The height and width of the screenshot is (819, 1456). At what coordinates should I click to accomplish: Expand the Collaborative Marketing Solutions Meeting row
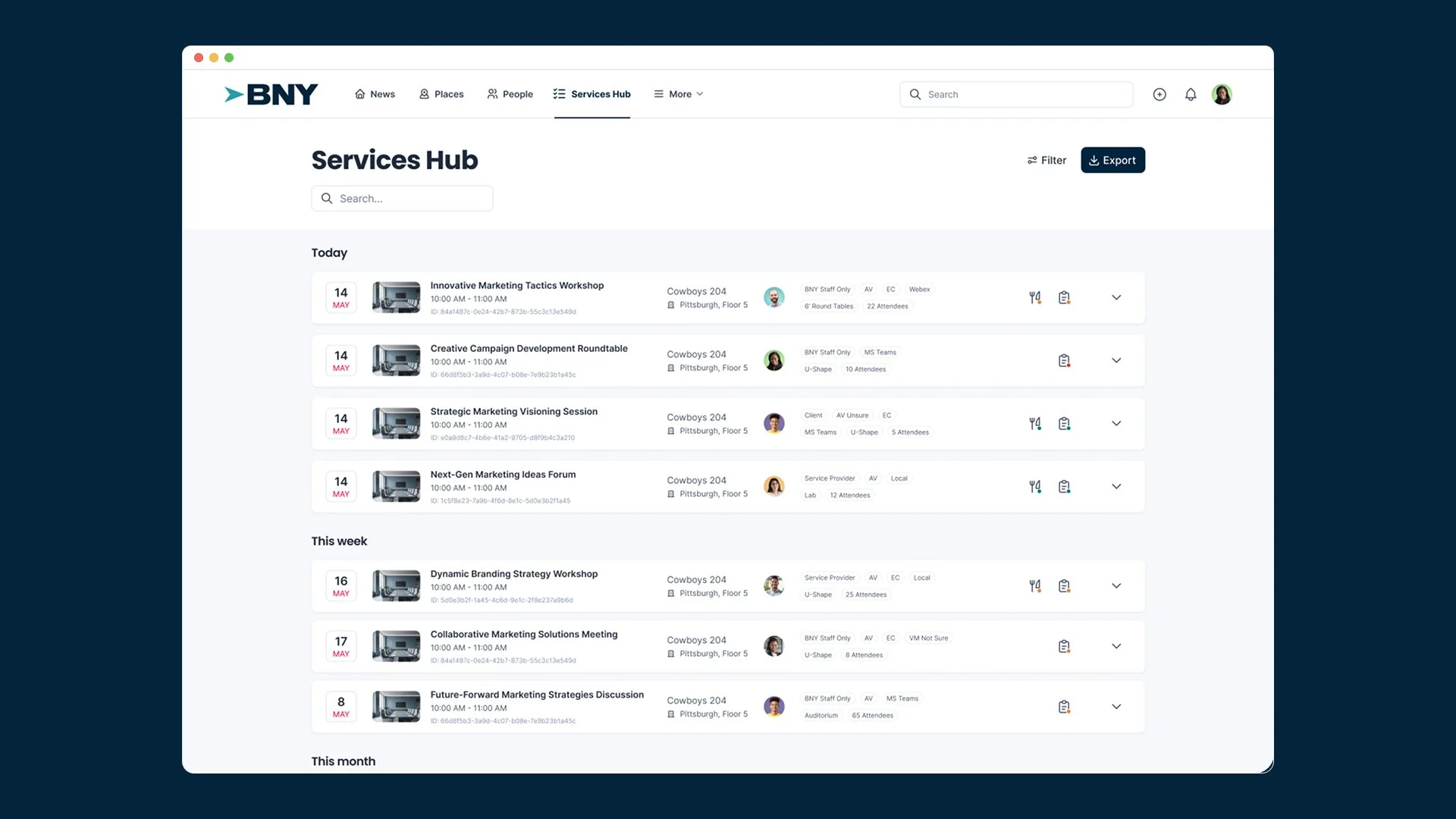pyautogui.click(x=1116, y=646)
